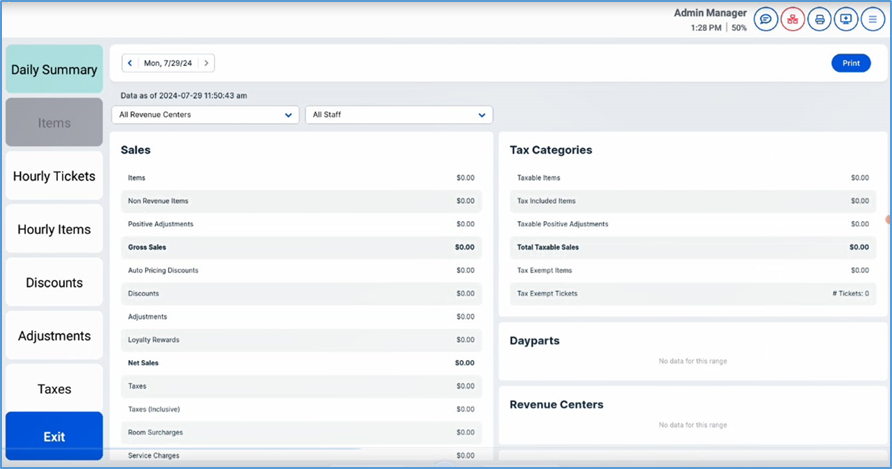Open the hamburger menu icon
Screen dimensions: 892x469
click(x=874, y=19)
